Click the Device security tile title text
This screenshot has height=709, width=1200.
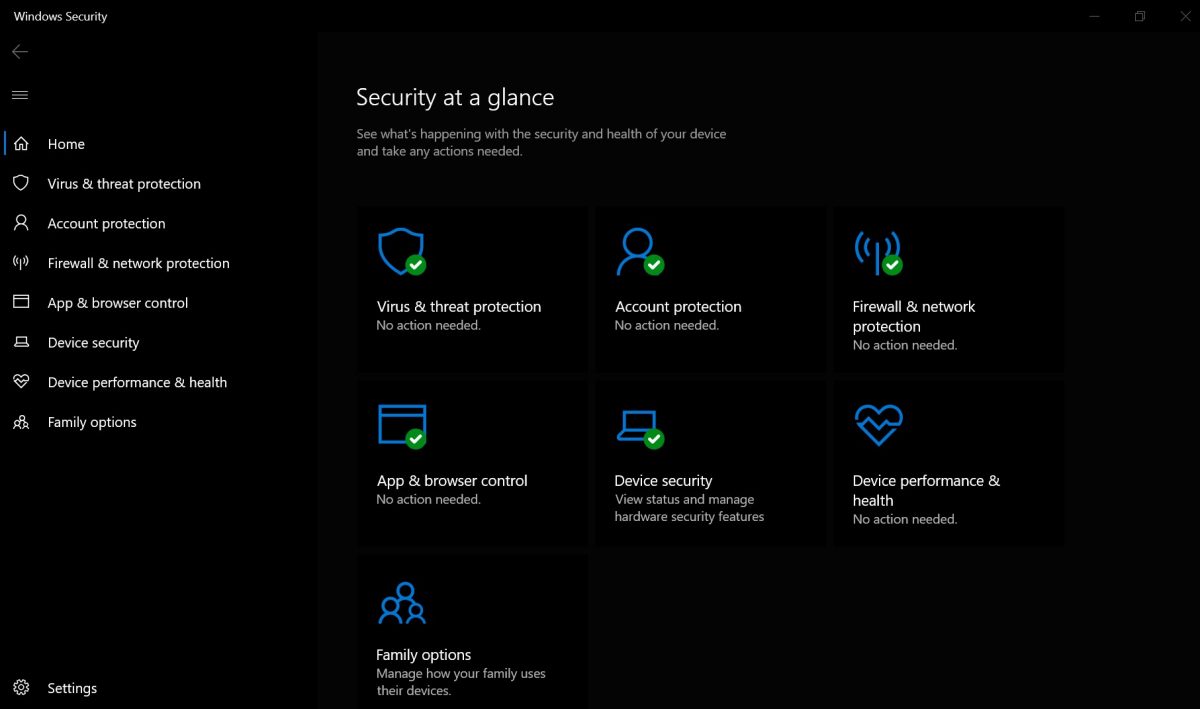coord(663,481)
